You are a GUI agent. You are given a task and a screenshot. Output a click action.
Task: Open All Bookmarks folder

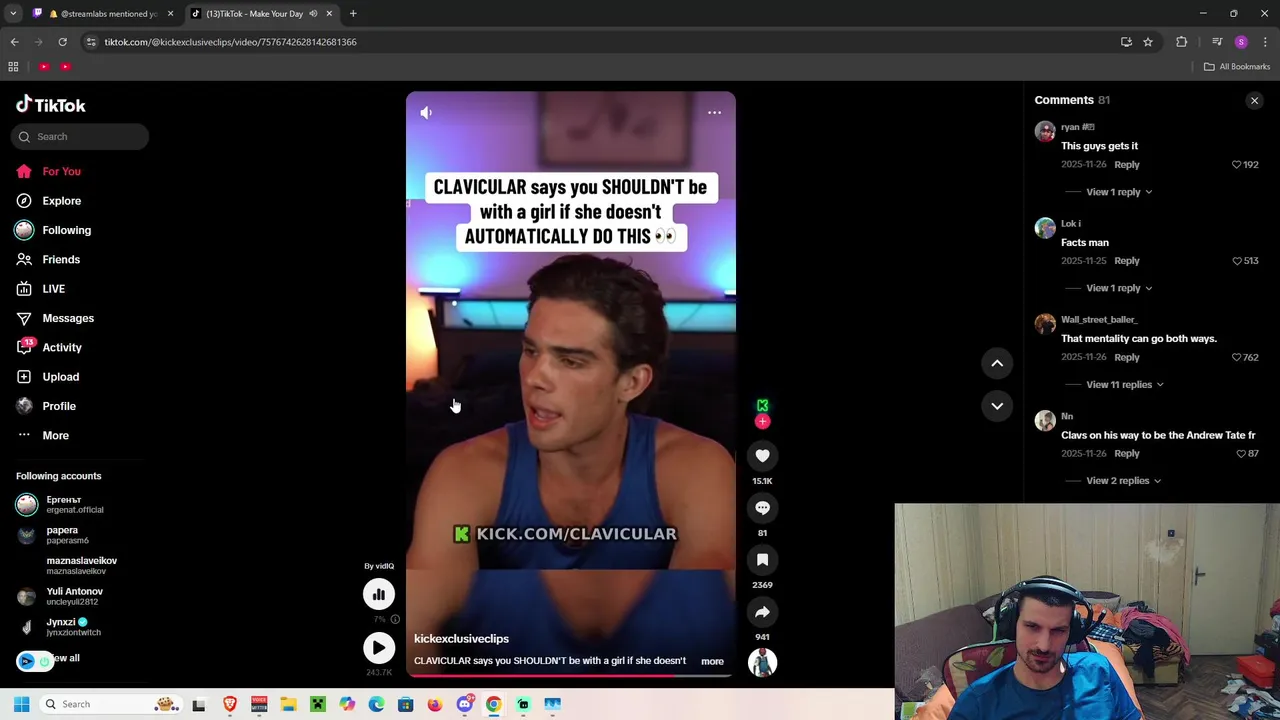pos(1237,67)
